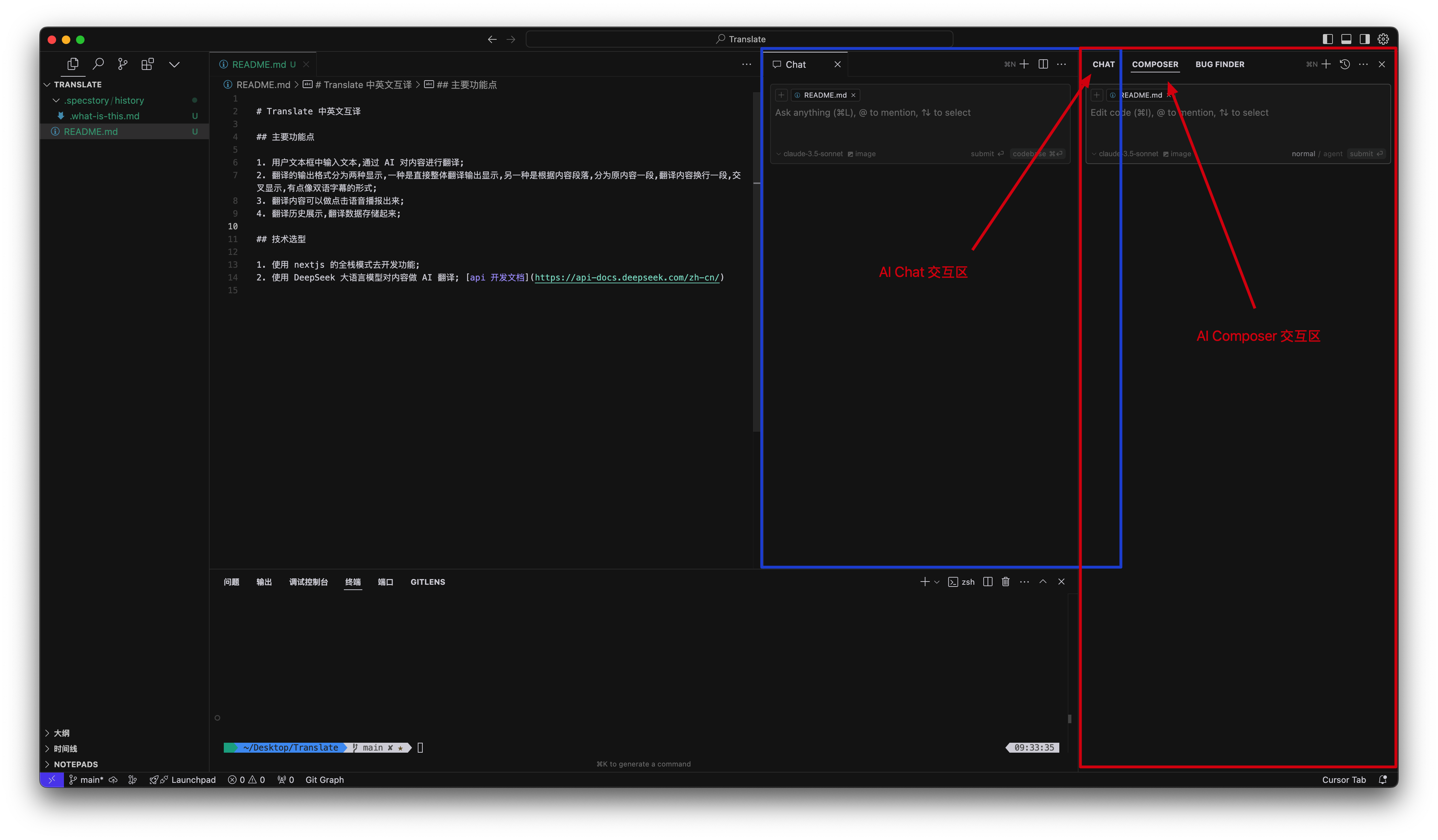This screenshot has height=840, width=1438.
Task: Open settings gear in the title bar
Action: point(1383,39)
